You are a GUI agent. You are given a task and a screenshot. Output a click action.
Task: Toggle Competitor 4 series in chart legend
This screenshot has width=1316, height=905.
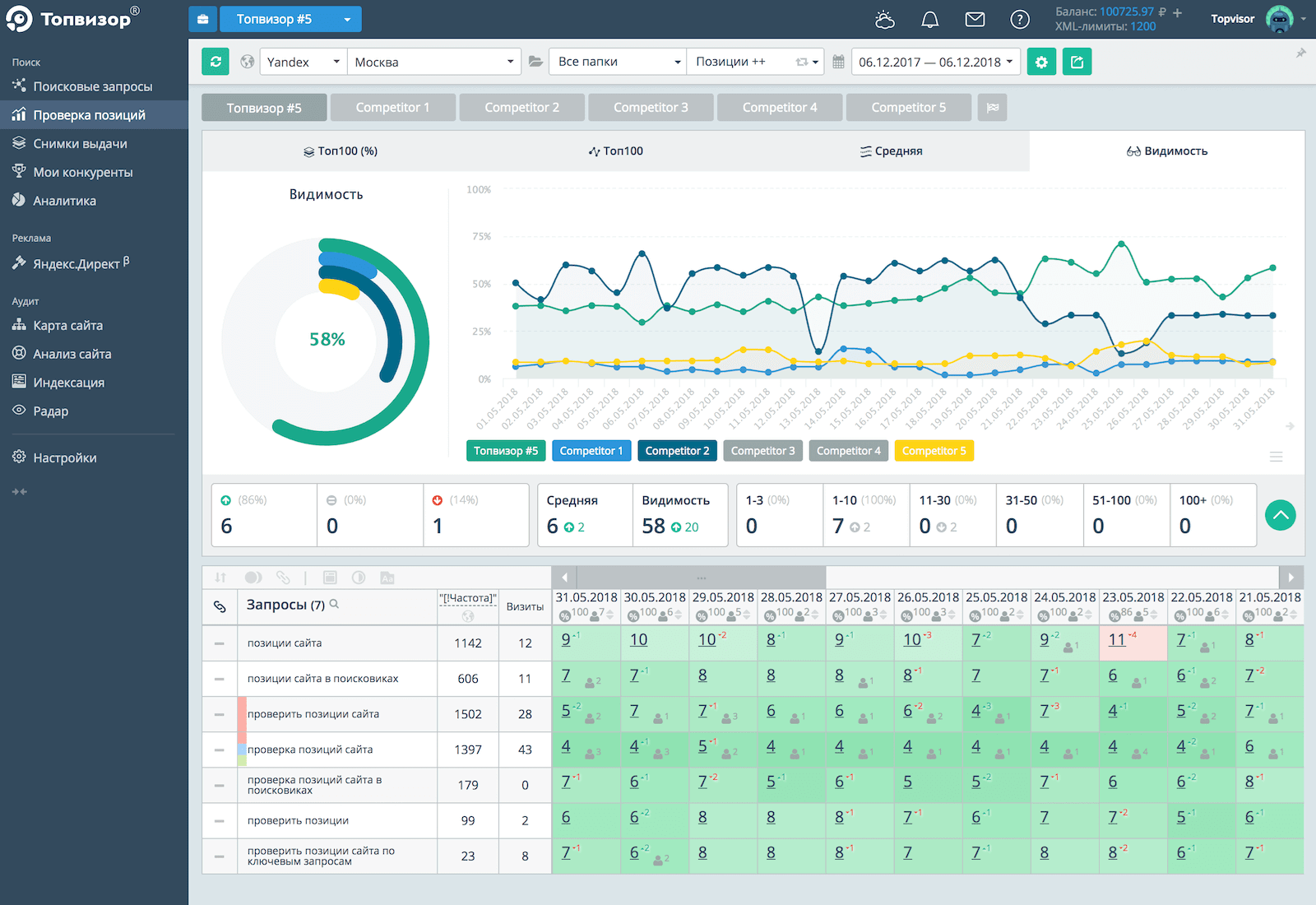[848, 451]
